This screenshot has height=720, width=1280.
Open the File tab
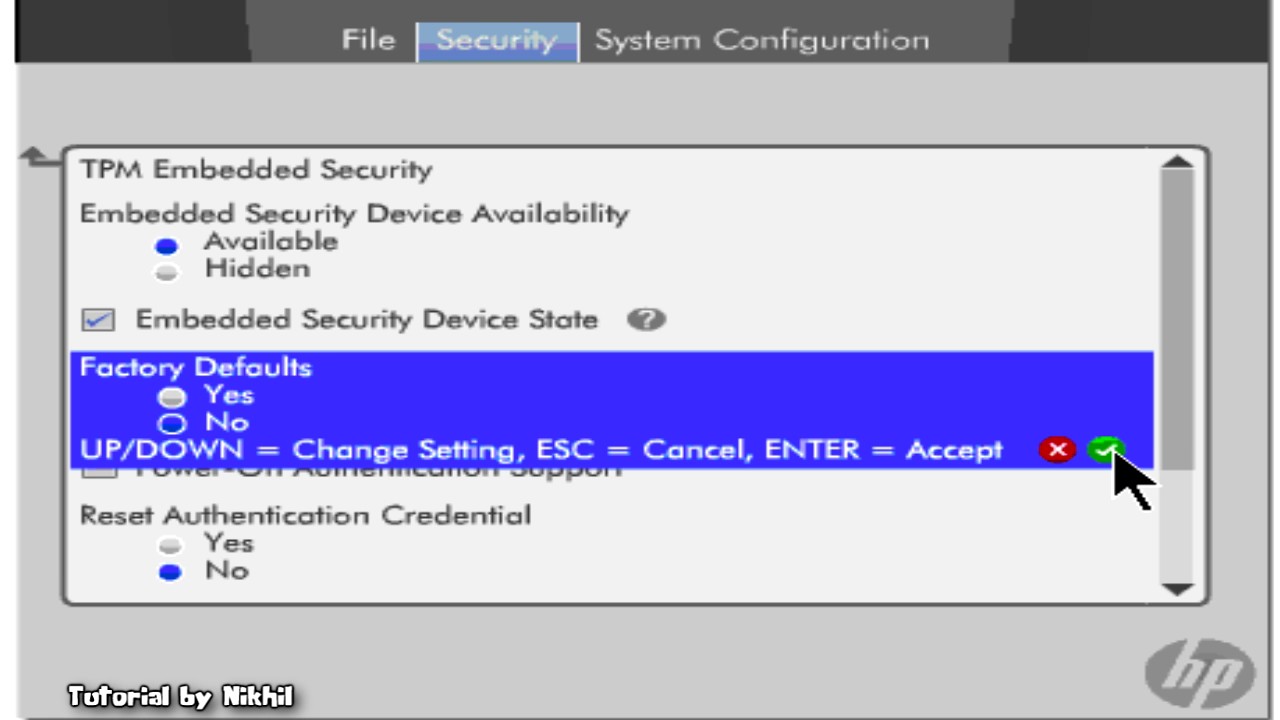coord(368,40)
